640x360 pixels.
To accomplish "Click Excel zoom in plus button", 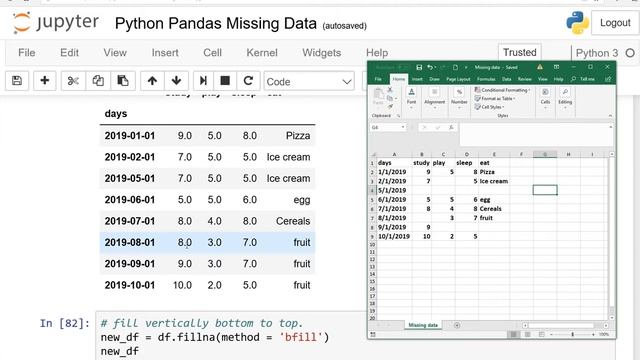I will click(593, 334).
